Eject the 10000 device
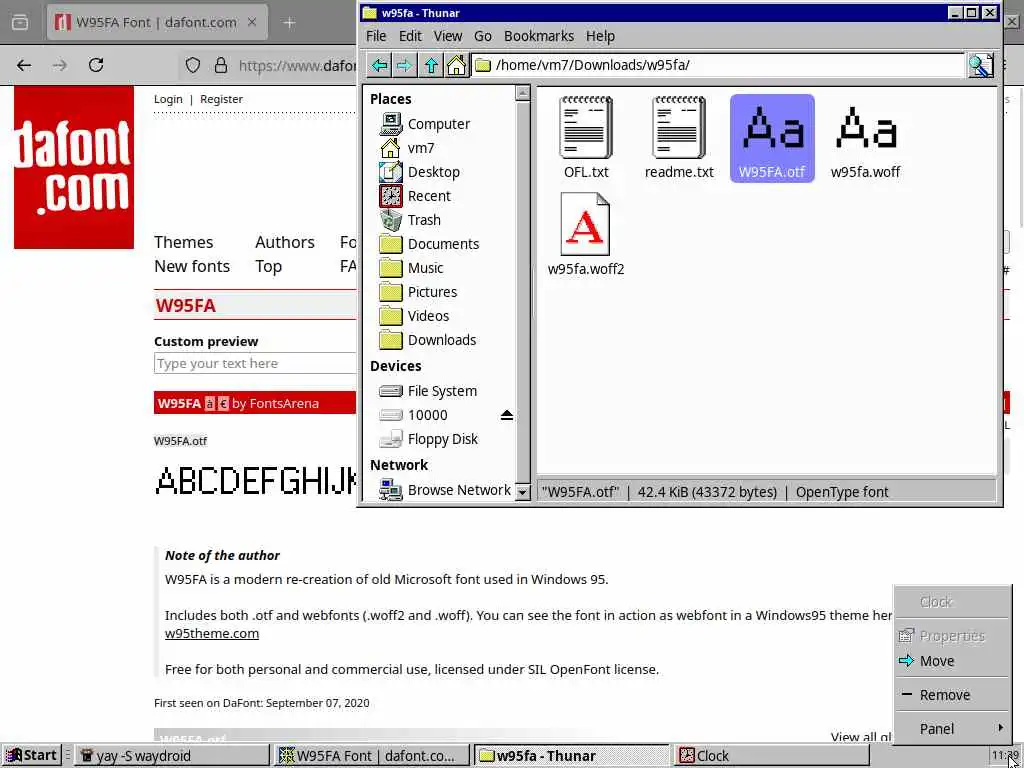1024x768 pixels. pos(506,415)
